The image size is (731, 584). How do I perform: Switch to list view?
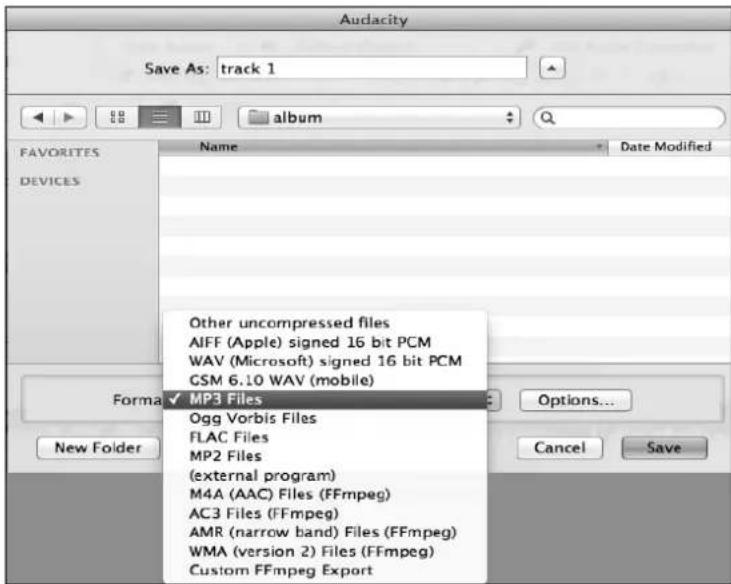coord(160,117)
